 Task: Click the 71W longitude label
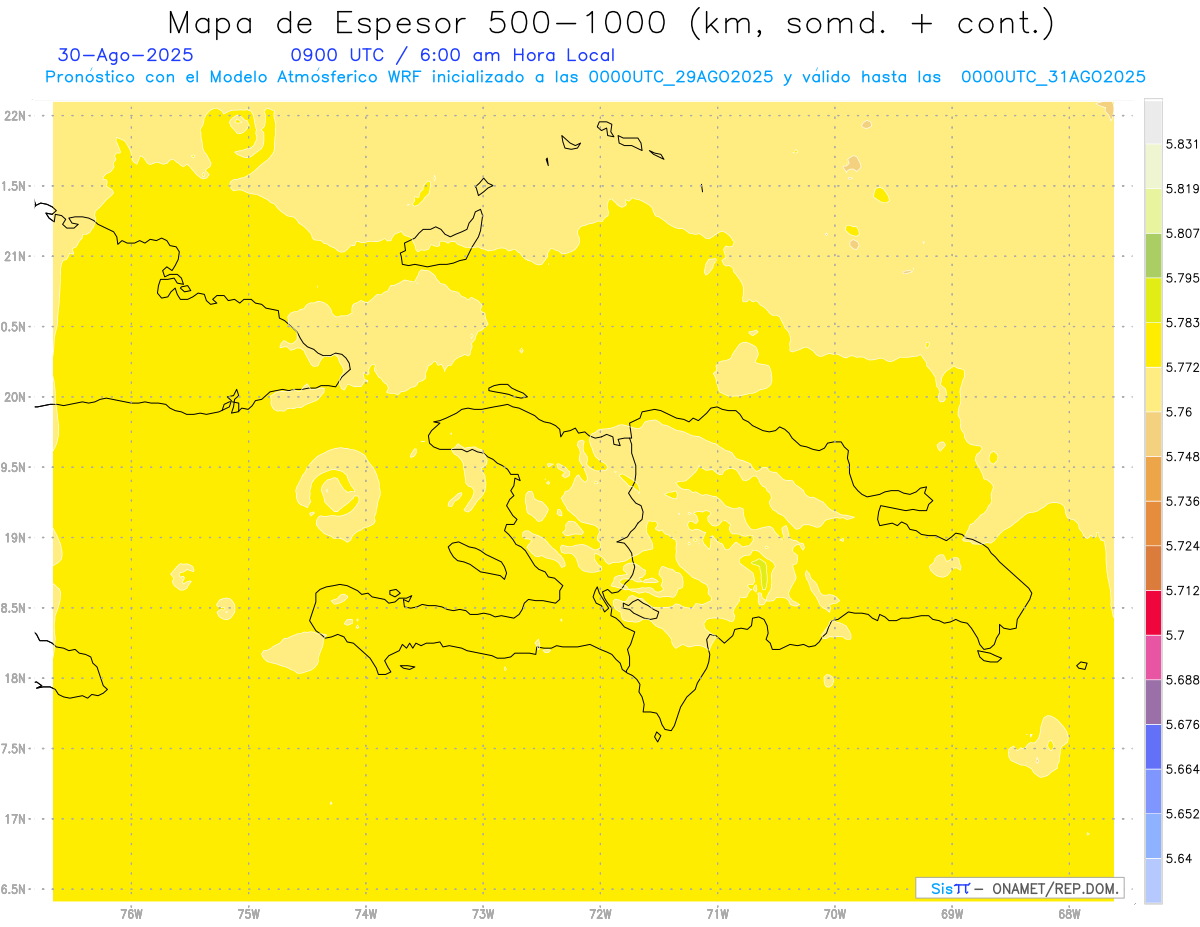click(x=717, y=914)
